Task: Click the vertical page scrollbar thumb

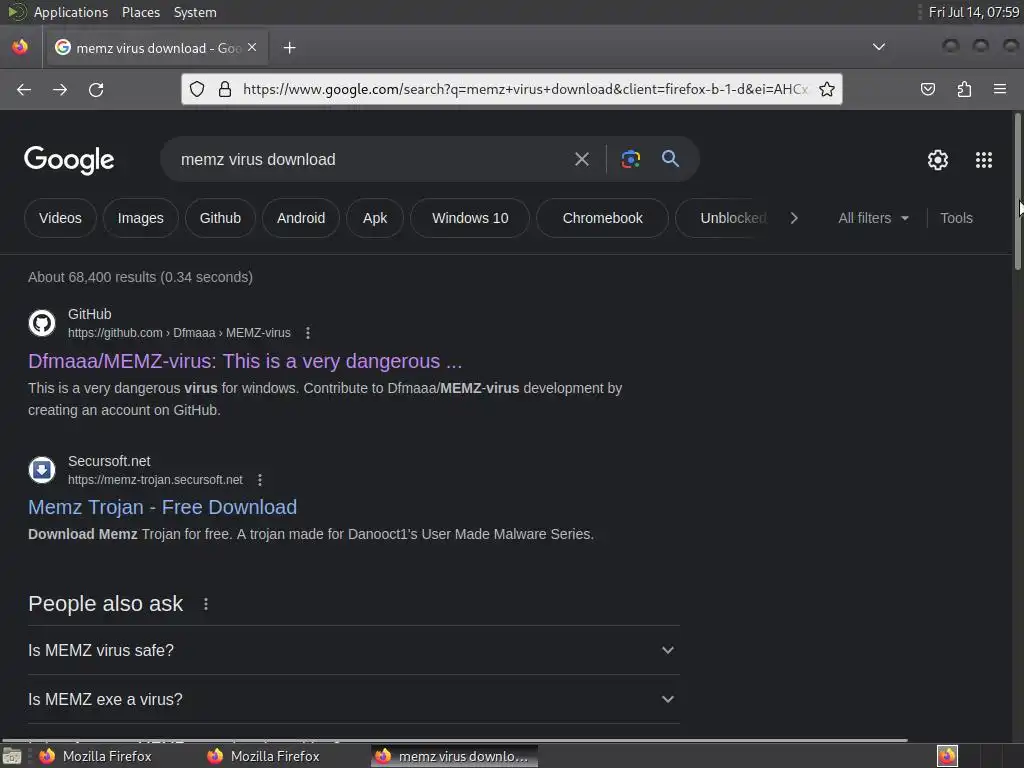Action: tap(1017, 191)
